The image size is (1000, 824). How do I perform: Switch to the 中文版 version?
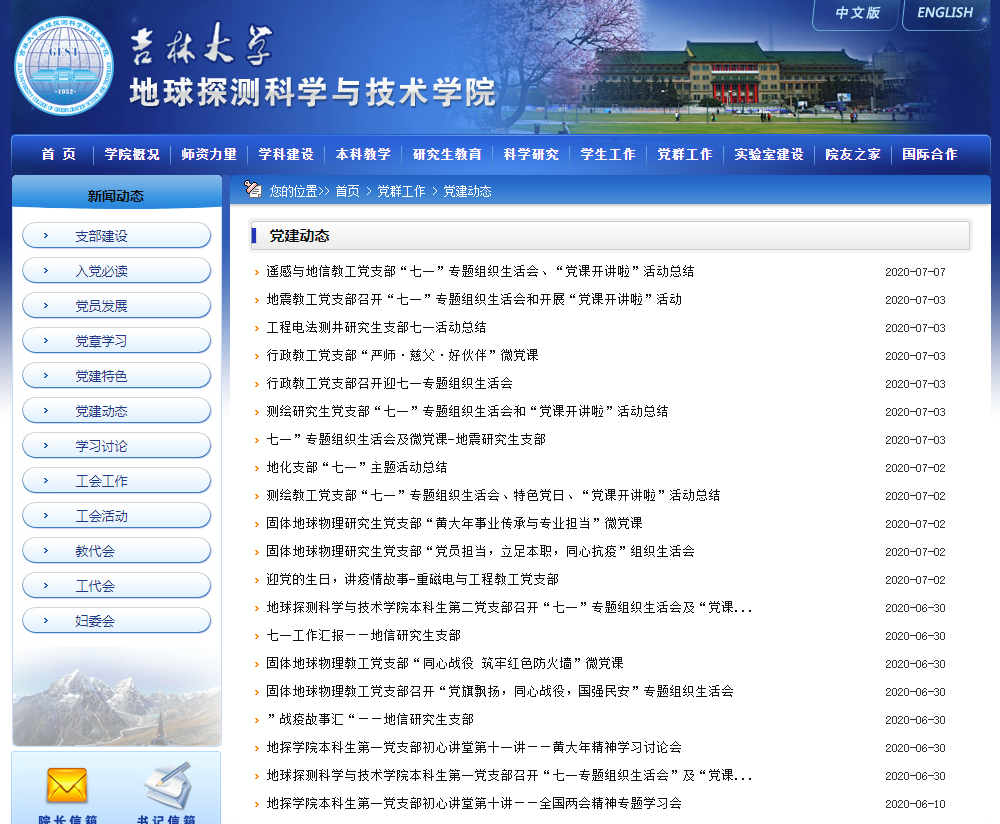857,13
